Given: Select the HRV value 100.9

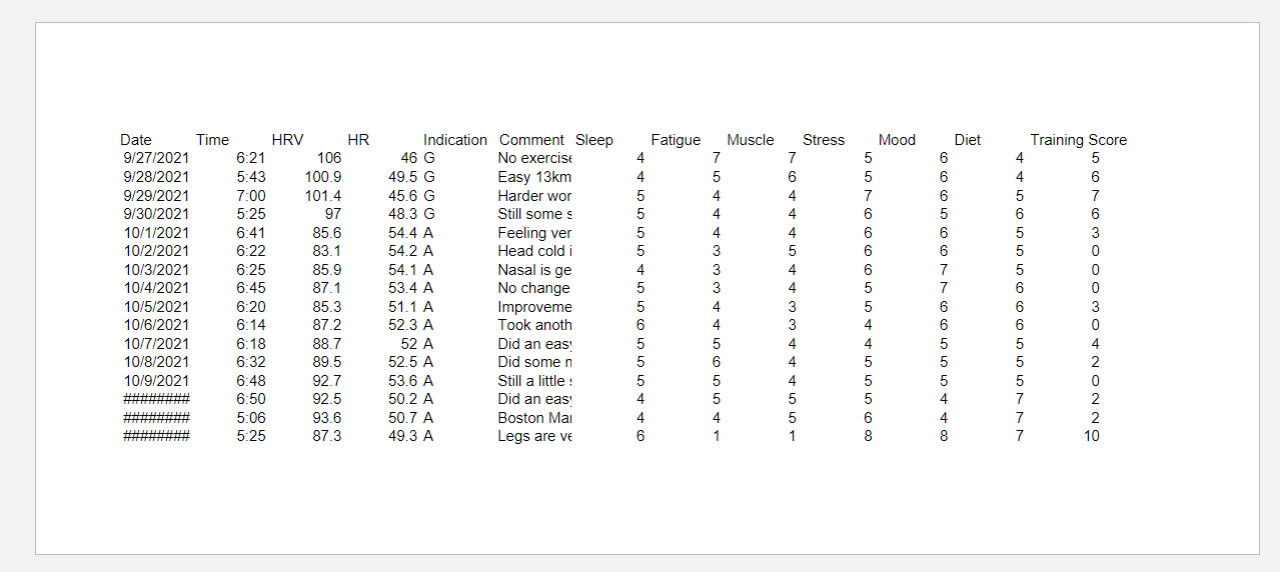Looking at the screenshot, I should click(x=323, y=177).
